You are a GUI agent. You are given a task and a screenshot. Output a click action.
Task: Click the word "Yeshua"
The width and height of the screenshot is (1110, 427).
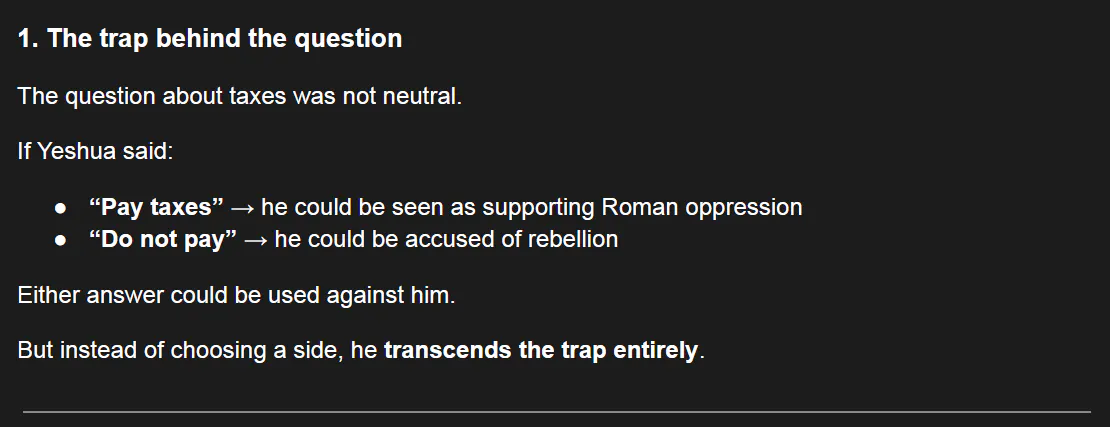pyautogui.click(x=77, y=152)
